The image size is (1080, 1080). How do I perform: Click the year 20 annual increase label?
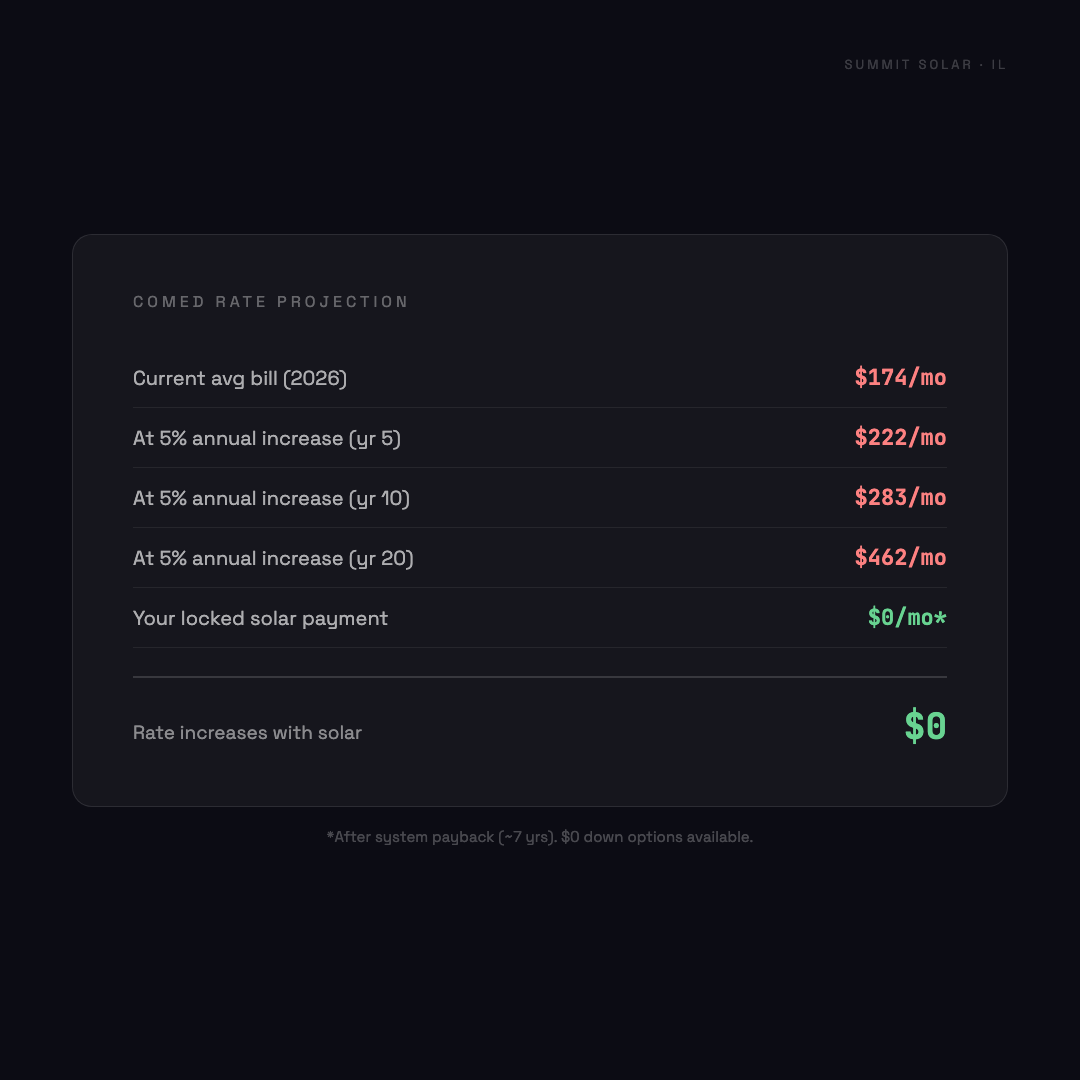point(273,558)
